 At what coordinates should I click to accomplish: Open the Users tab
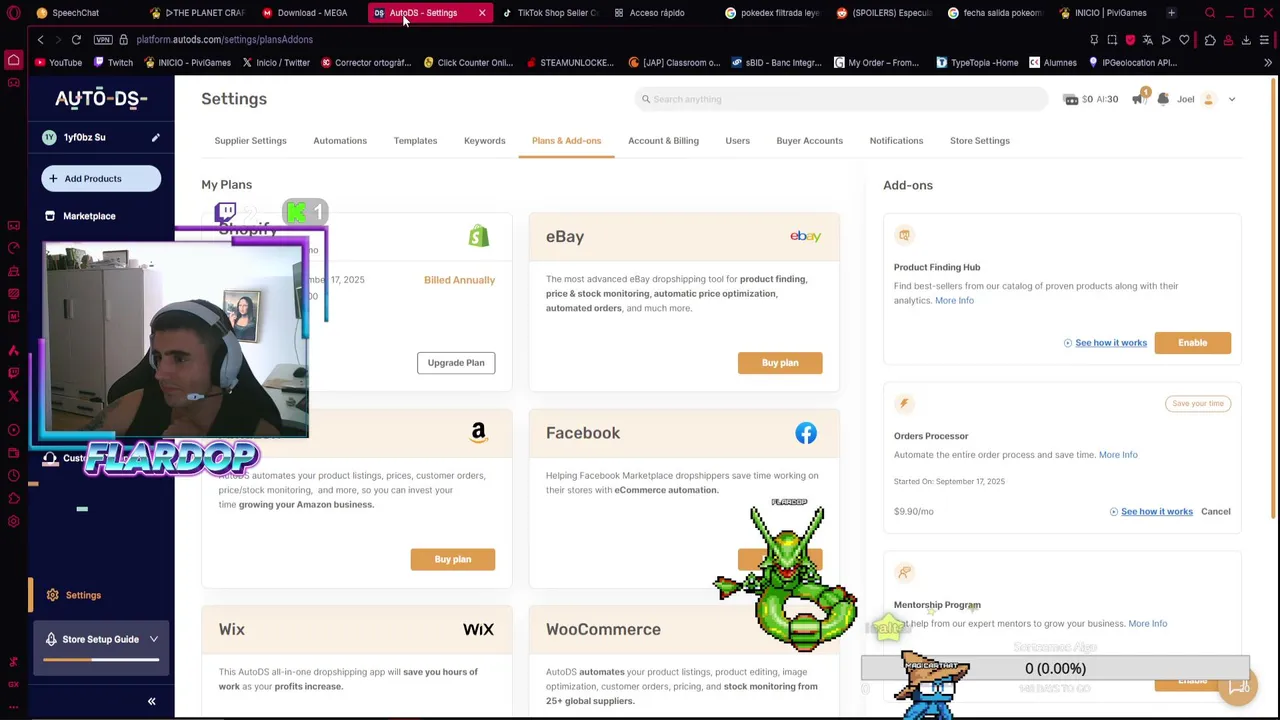coord(737,141)
